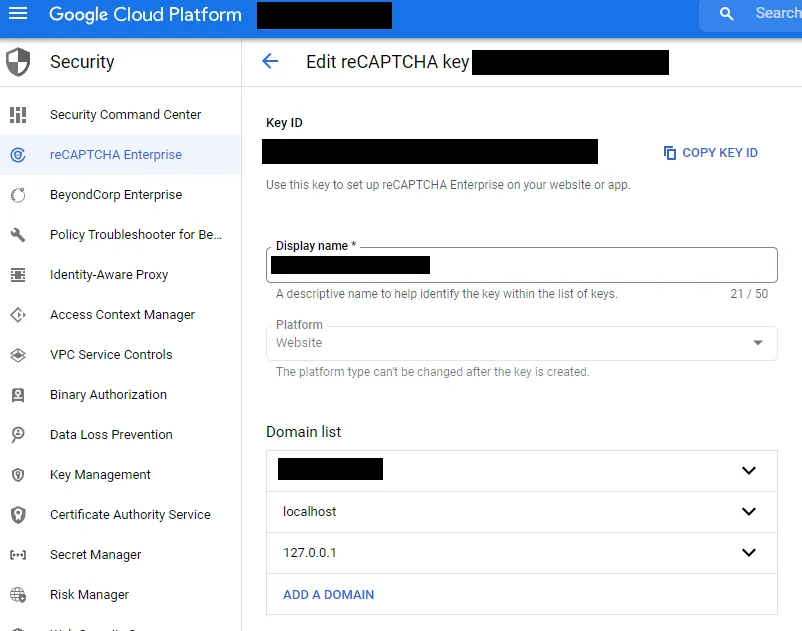The width and height of the screenshot is (802, 631).
Task: Click the localhost domain text
Action: click(x=309, y=511)
